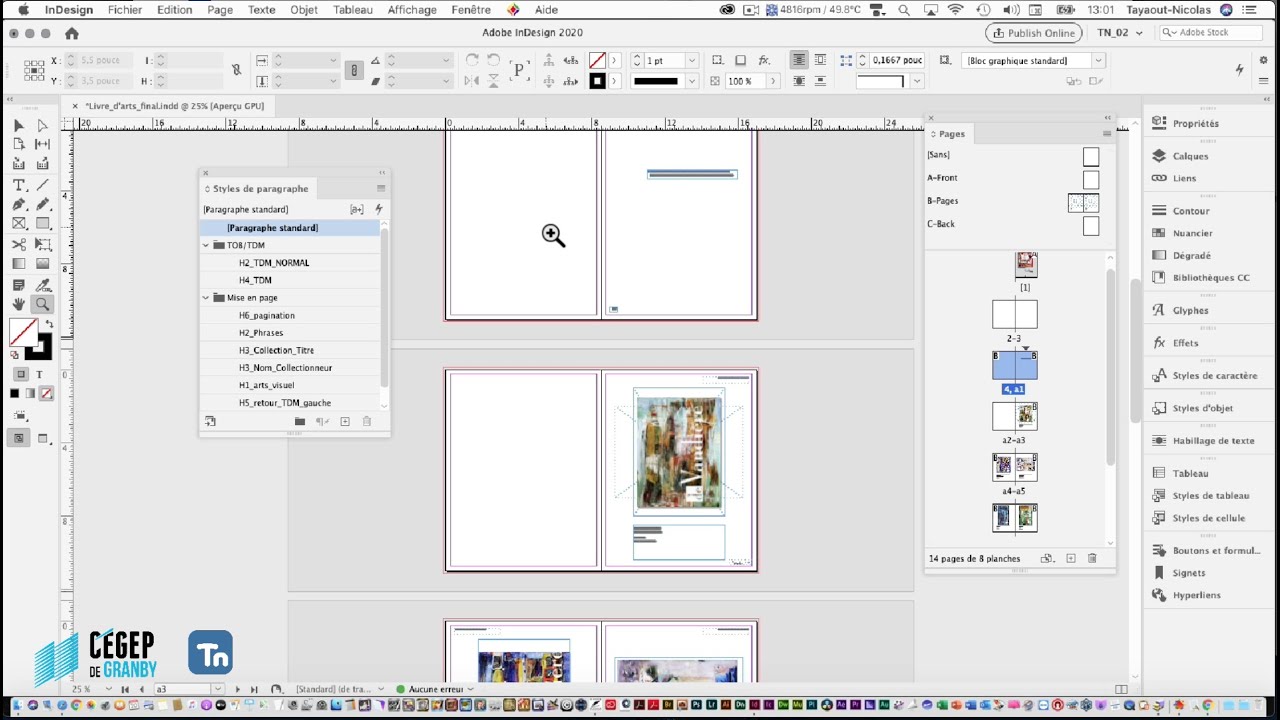Apply color black swatch button in toolbox
Image resolution: width=1280 pixels, height=720 pixels.
point(15,393)
